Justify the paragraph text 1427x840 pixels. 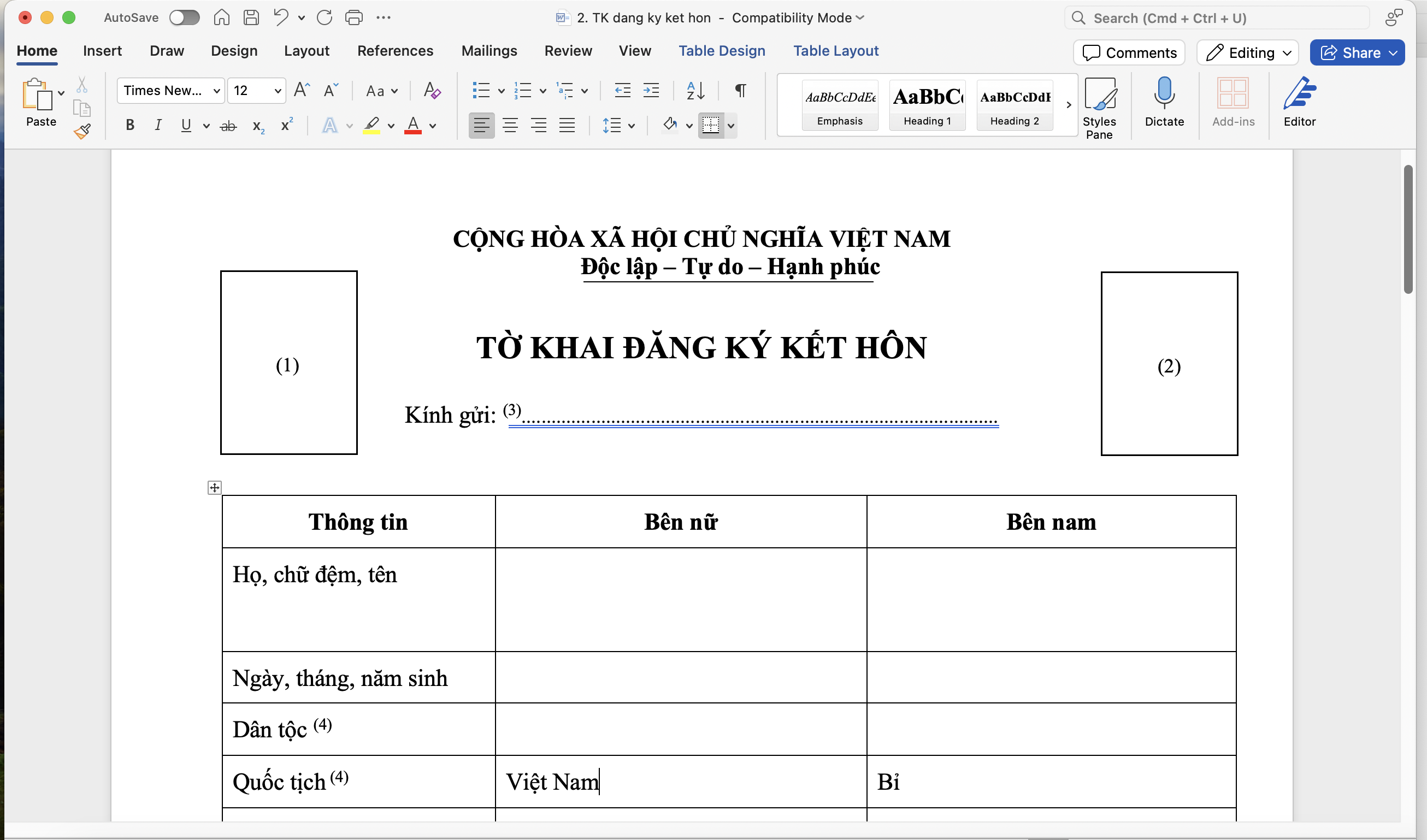(567, 125)
